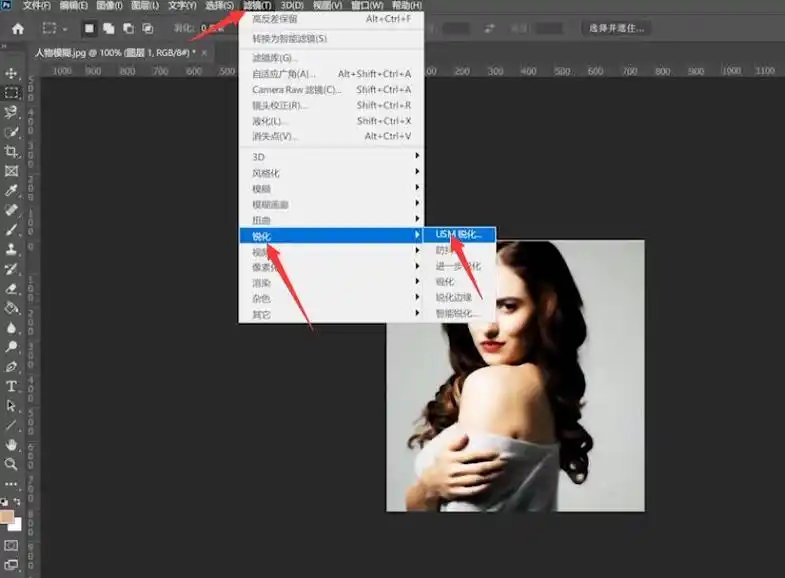This screenshot has width=785, height=578.
Task: Select the Eyedropper tool
Action: point(12,190)
